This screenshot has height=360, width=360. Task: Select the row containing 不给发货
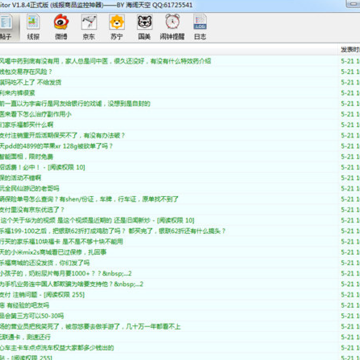coord(180,82)
